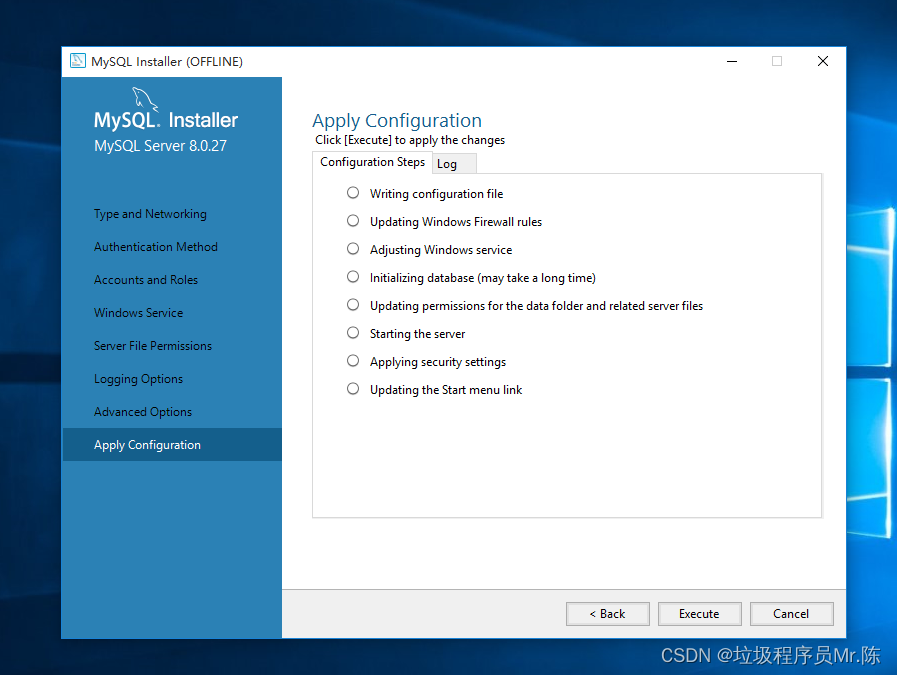This screenshot has height=675, width=897.
Task: Click the Execute button
Action: point(699,614)
